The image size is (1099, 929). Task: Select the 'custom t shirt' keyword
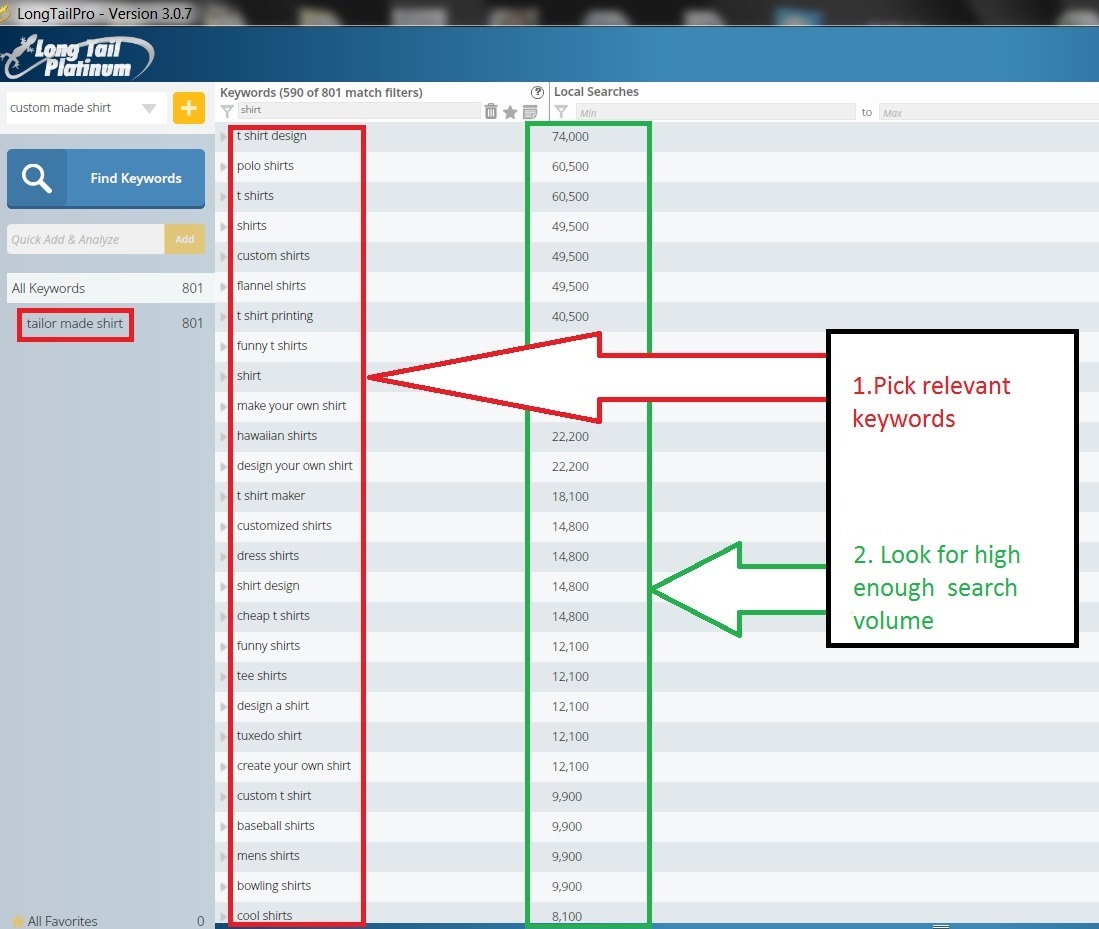[x=274, y=796]
